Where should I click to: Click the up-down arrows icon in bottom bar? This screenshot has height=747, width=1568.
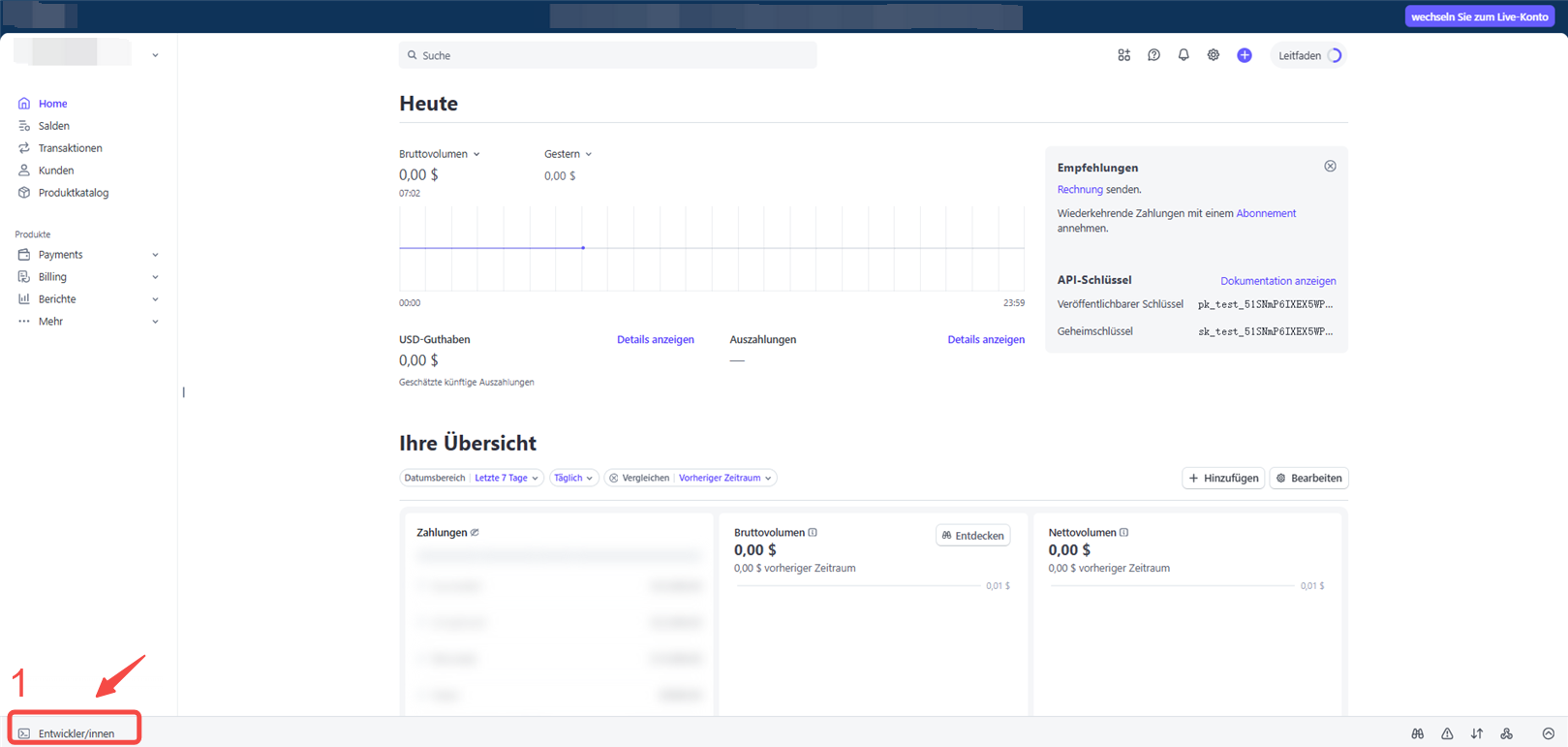(1477, 733)
